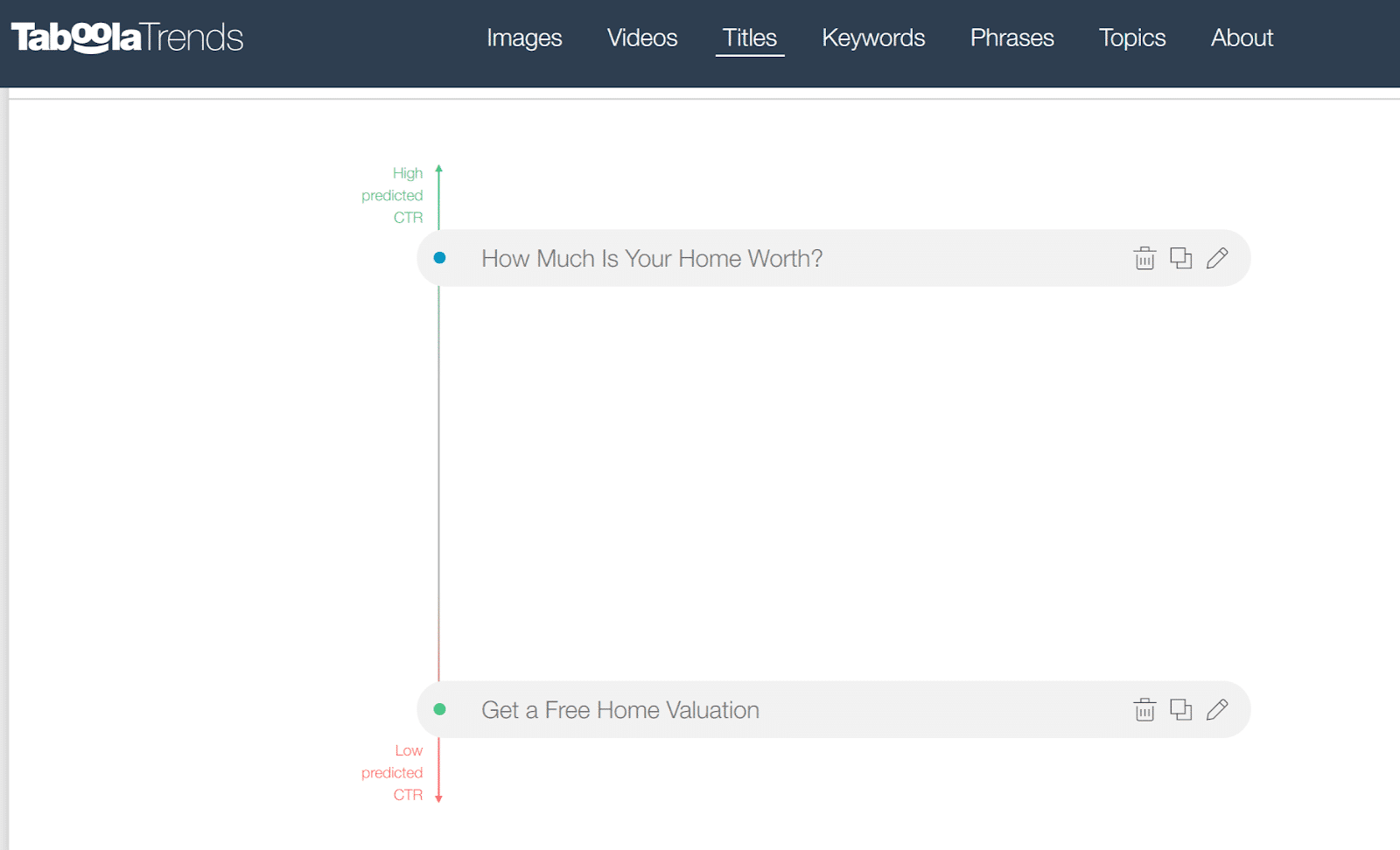Viewport: 1400px width, 850px height.
Task: Go to the Keywords tab
Action: click(873, 38)
